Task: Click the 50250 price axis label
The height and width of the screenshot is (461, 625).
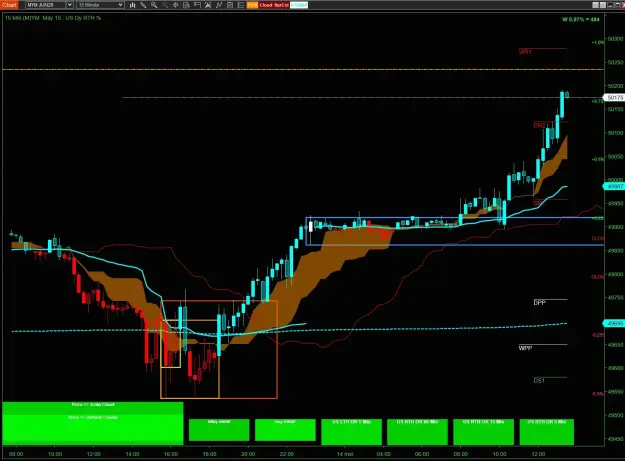Action: click(x=615, y=63)
